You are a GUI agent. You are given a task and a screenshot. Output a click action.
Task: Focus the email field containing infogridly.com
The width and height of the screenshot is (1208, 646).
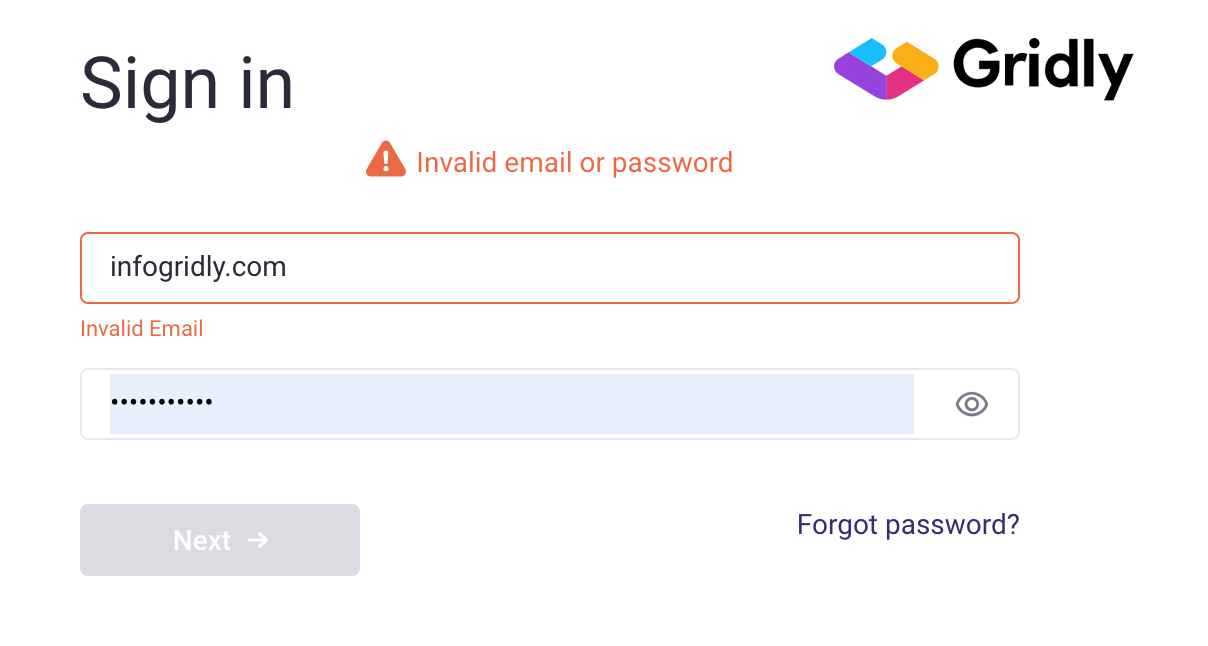tap(549, 268)
